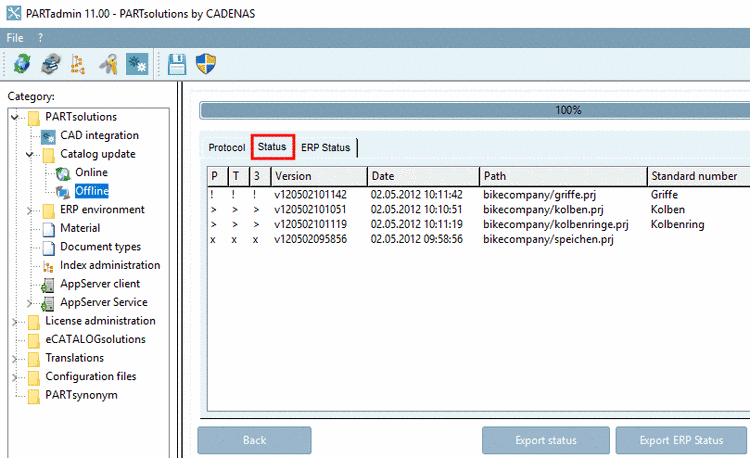Click version cell v120502101142
The width and height of the screenshot is (750, 458).
pyautogui.click(x=310, y=195)
